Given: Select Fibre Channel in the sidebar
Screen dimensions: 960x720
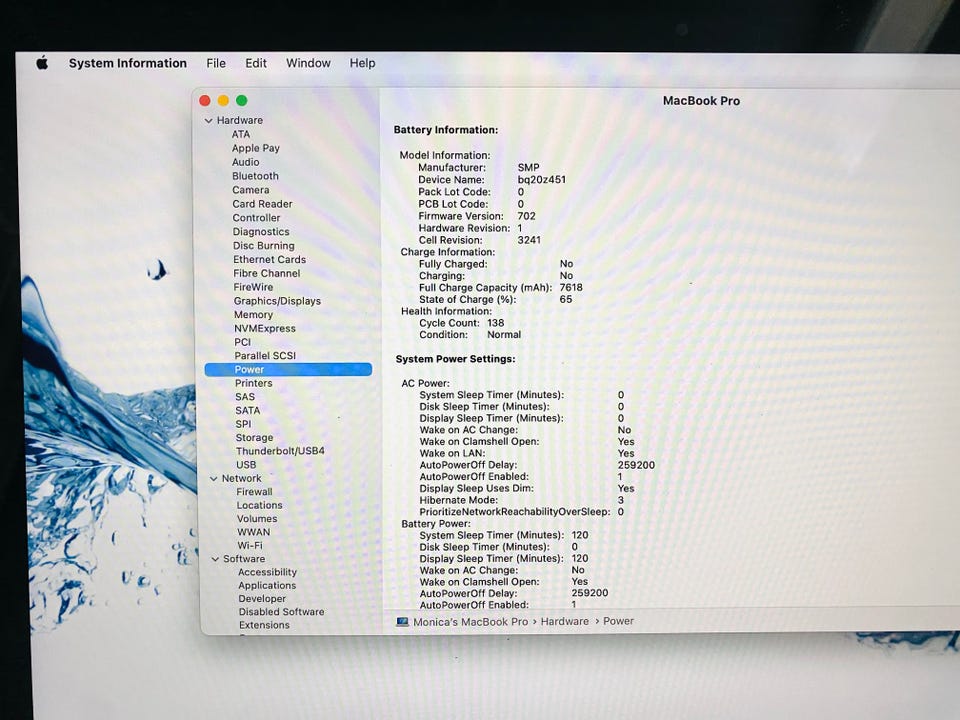Looking at the screenshot, I should 266,273.
